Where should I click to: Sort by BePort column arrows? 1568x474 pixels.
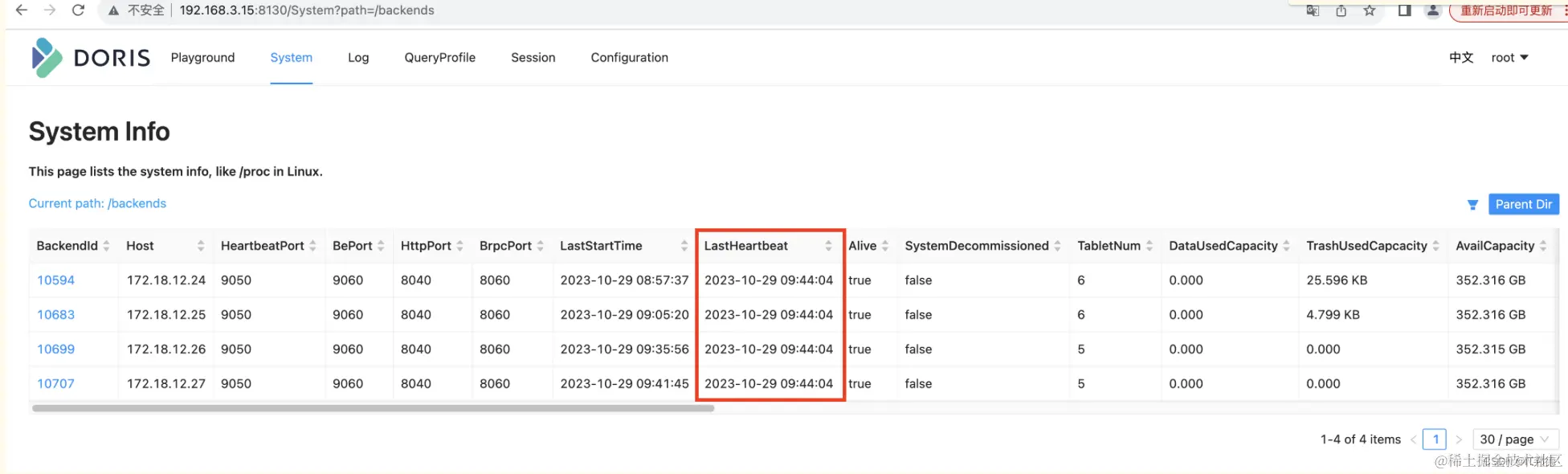[381, 246]
